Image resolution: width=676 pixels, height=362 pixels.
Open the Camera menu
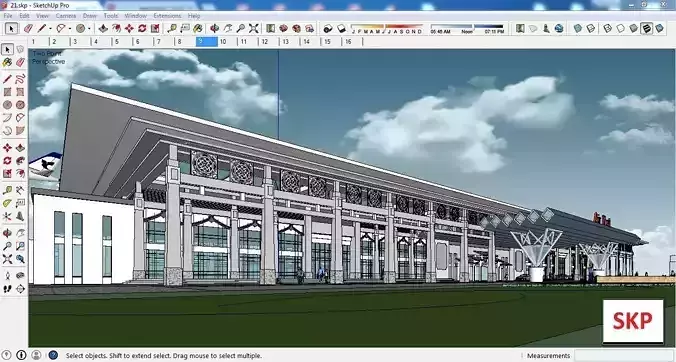tap(66, 16)
